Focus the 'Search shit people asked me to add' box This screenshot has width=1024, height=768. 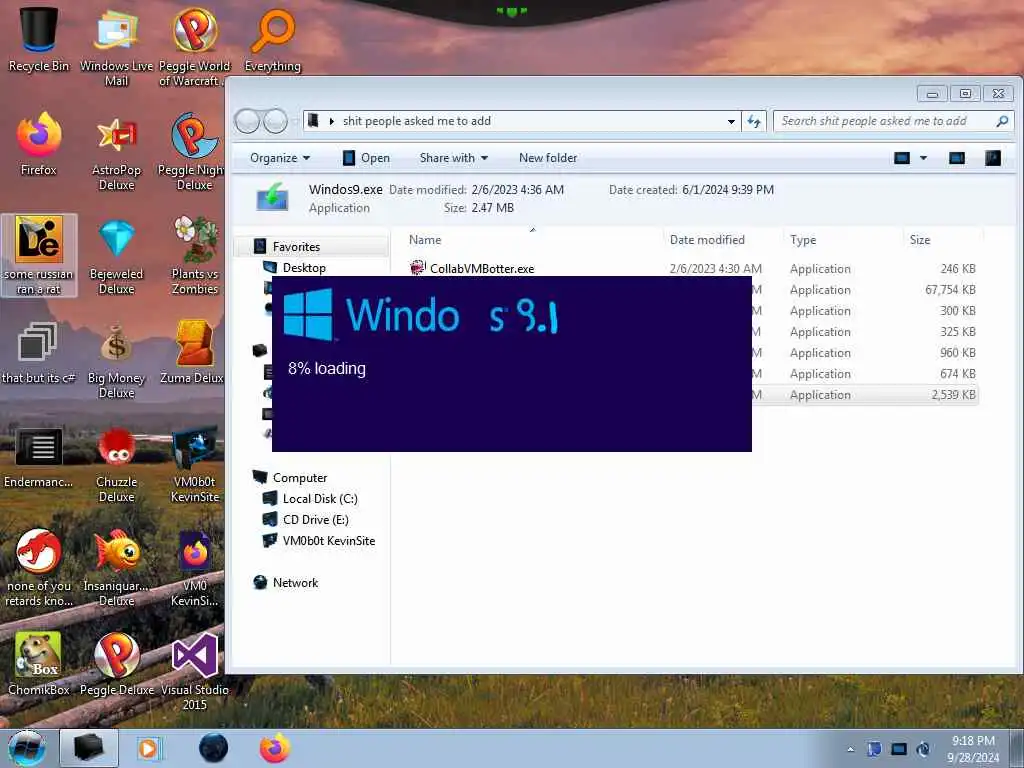tap(893, 121)
